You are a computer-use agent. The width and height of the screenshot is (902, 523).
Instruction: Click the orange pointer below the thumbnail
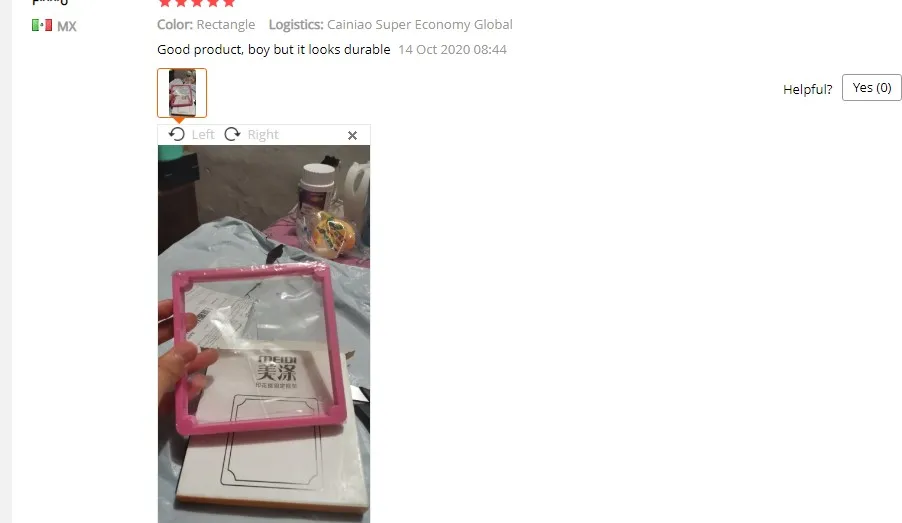(x=179, y=120)
